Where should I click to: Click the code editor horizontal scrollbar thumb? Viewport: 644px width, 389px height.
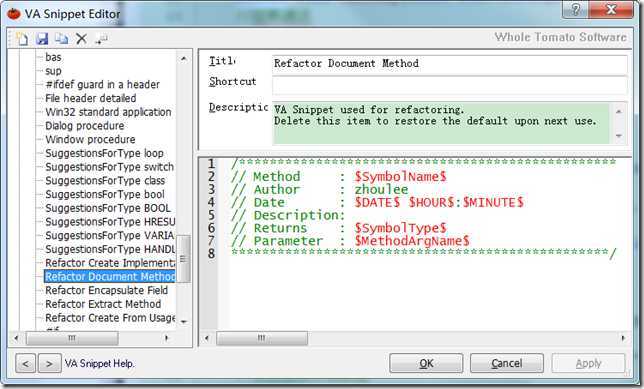coord(262,338)
